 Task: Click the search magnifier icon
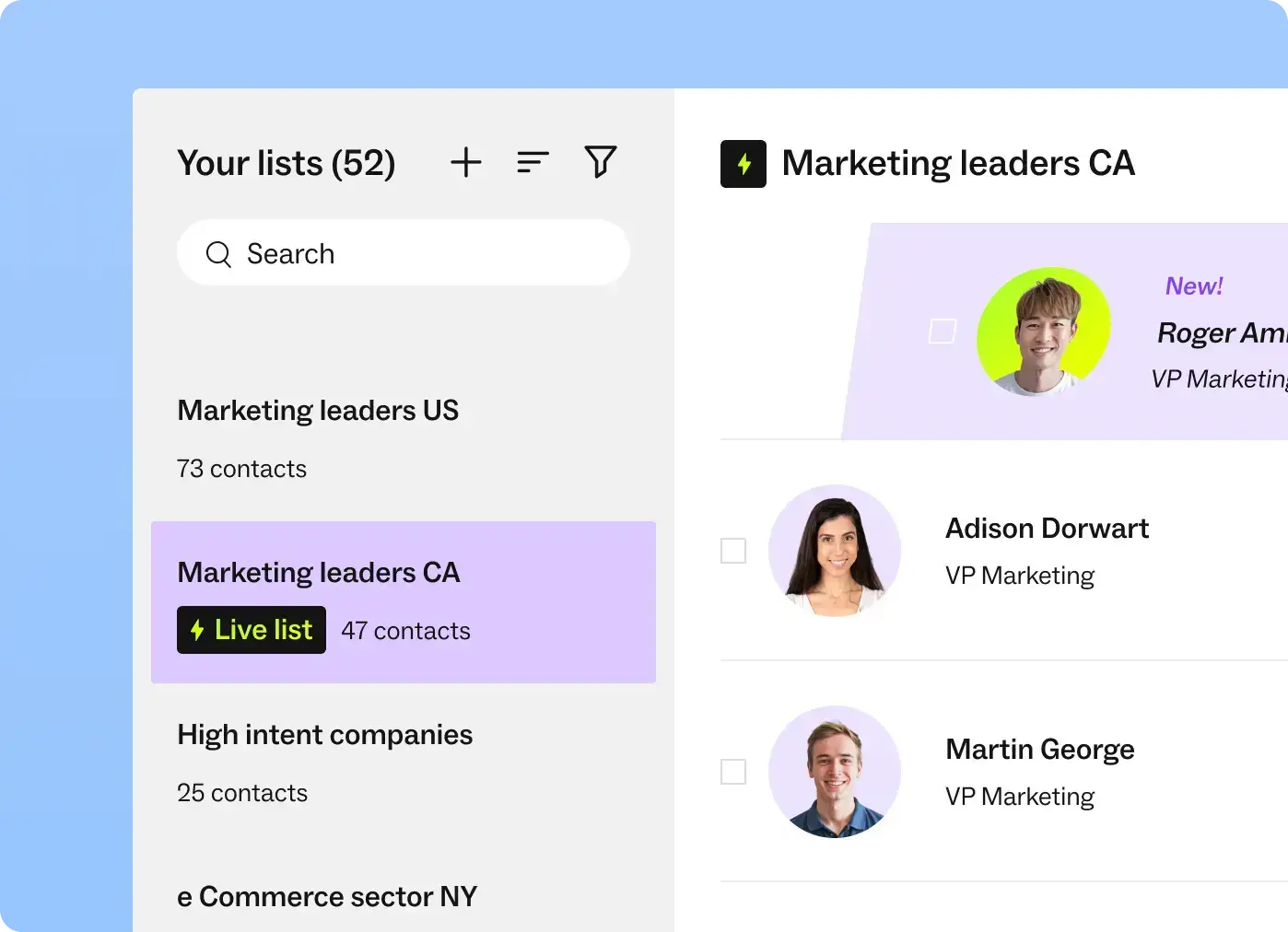point(218,253)
